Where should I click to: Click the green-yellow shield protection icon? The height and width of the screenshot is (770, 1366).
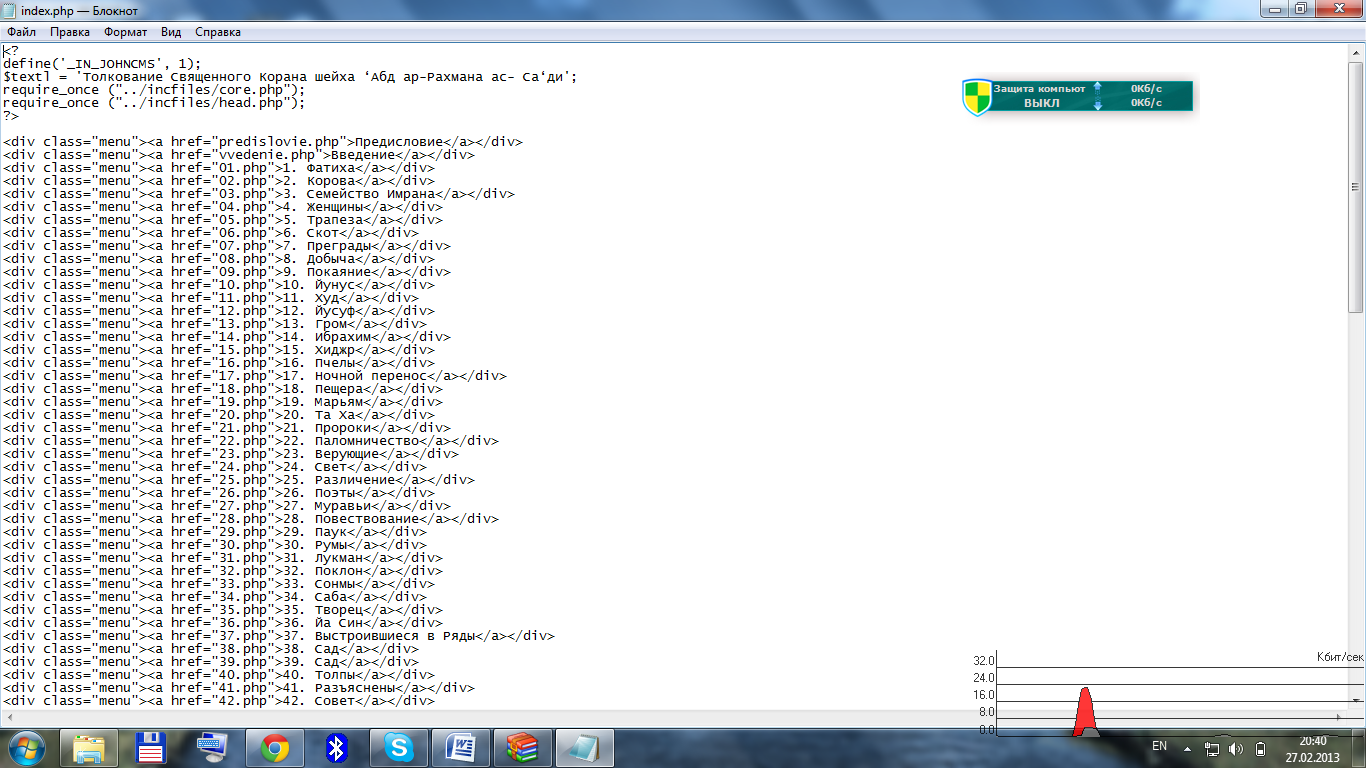(x=976, y=97)
